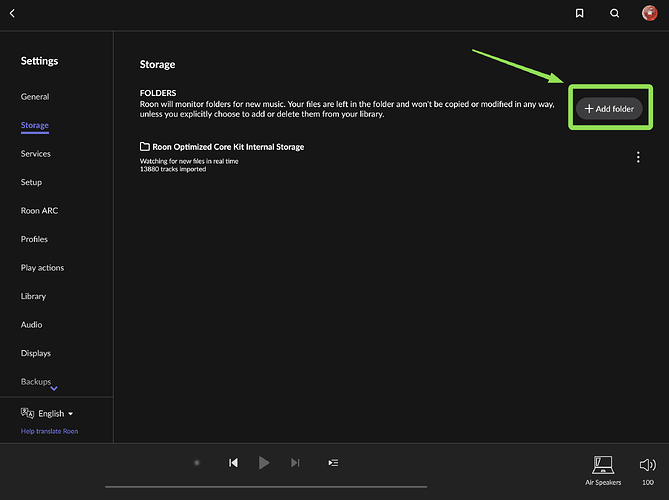
Task: Open Roon ARC settings
Action: 39,211
